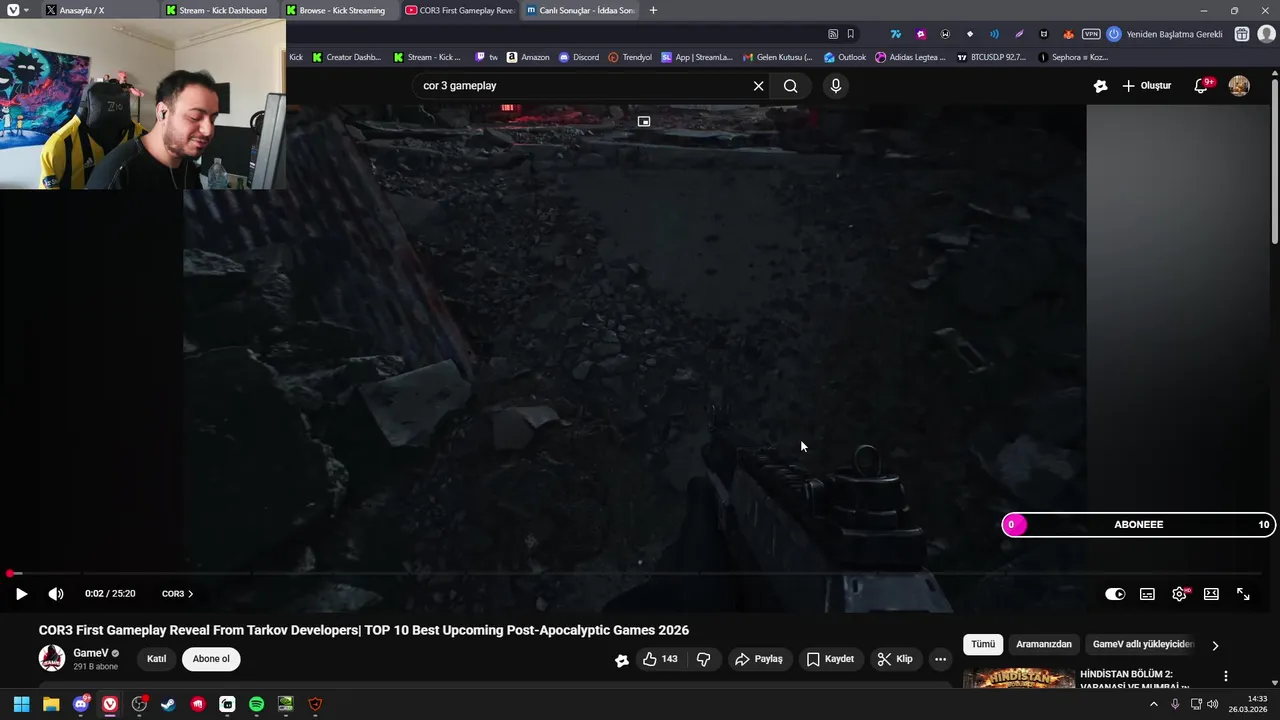The image size is (1280, 720).
Task: Select 'GameV adlı yükleyiciden' chip
Action: pos(1143,645)
